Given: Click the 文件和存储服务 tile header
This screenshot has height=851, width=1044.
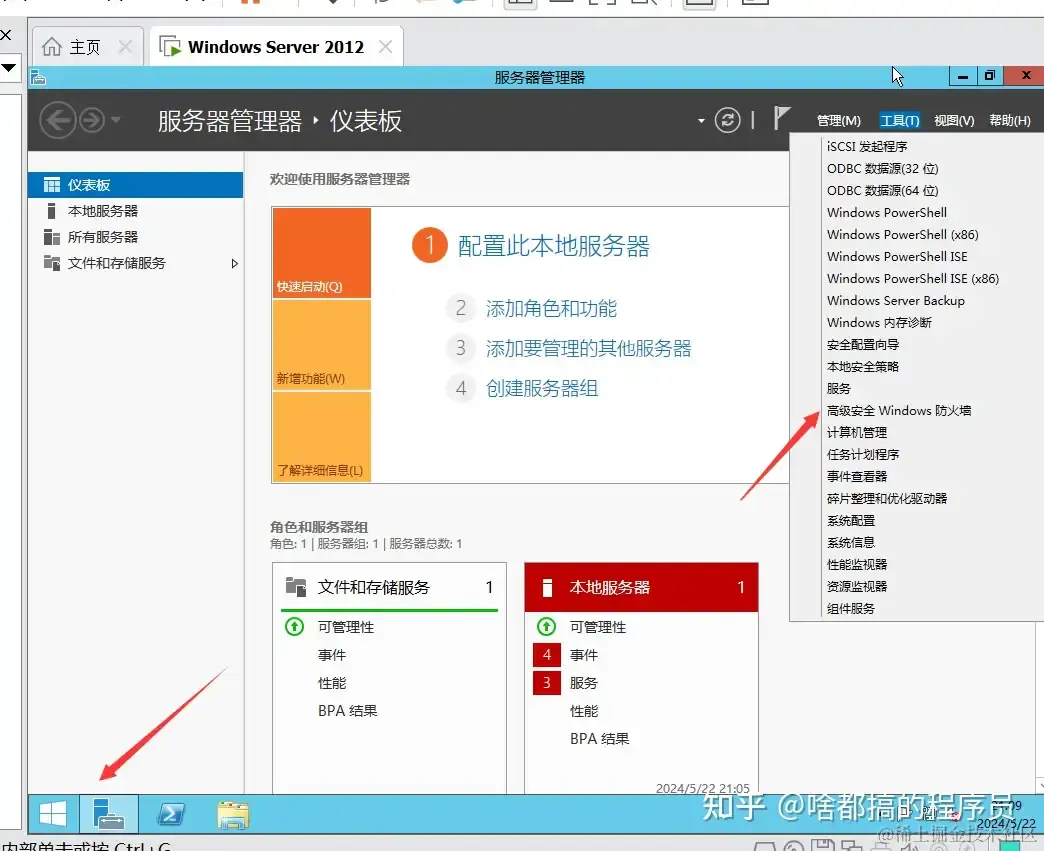Looking at the screenshot, I should (390, 587).
